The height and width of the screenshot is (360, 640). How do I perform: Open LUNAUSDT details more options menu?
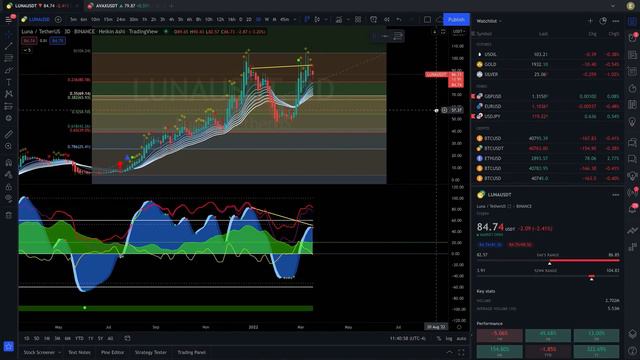[x=616, y=195]
